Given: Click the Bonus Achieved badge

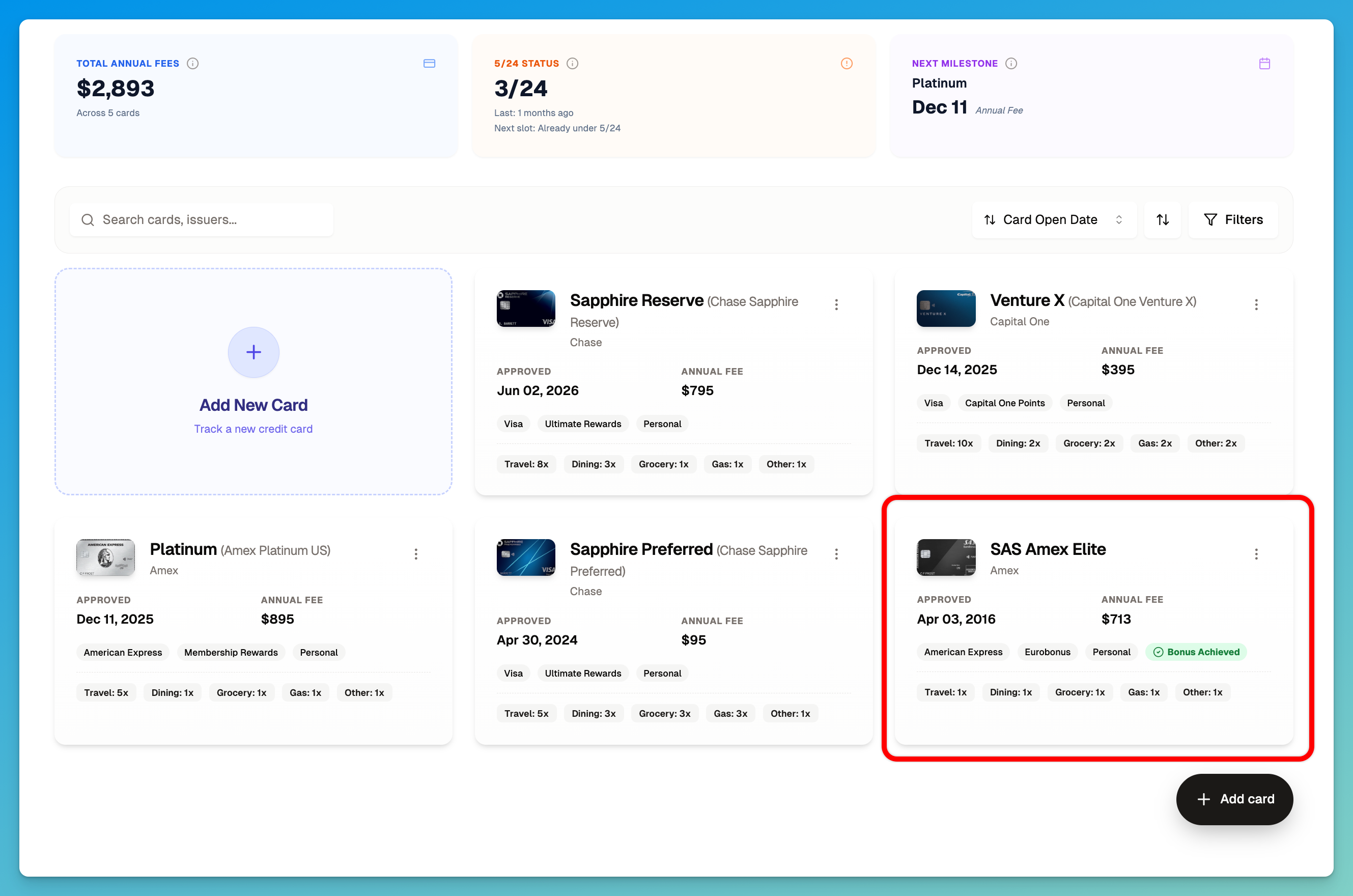Looking at the screenshot, I should tap(1196, 652).
